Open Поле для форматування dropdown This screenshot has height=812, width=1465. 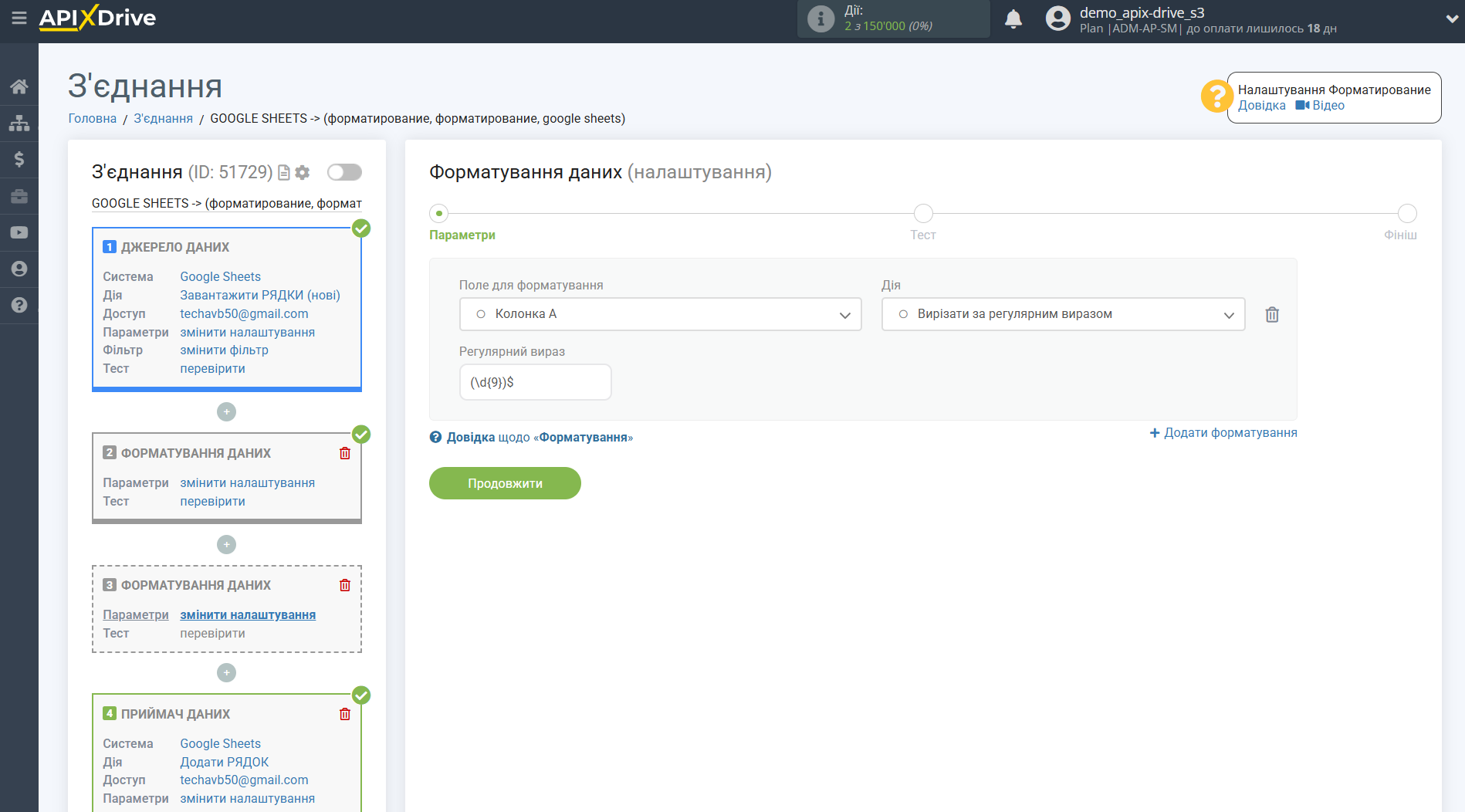point(660,314)
